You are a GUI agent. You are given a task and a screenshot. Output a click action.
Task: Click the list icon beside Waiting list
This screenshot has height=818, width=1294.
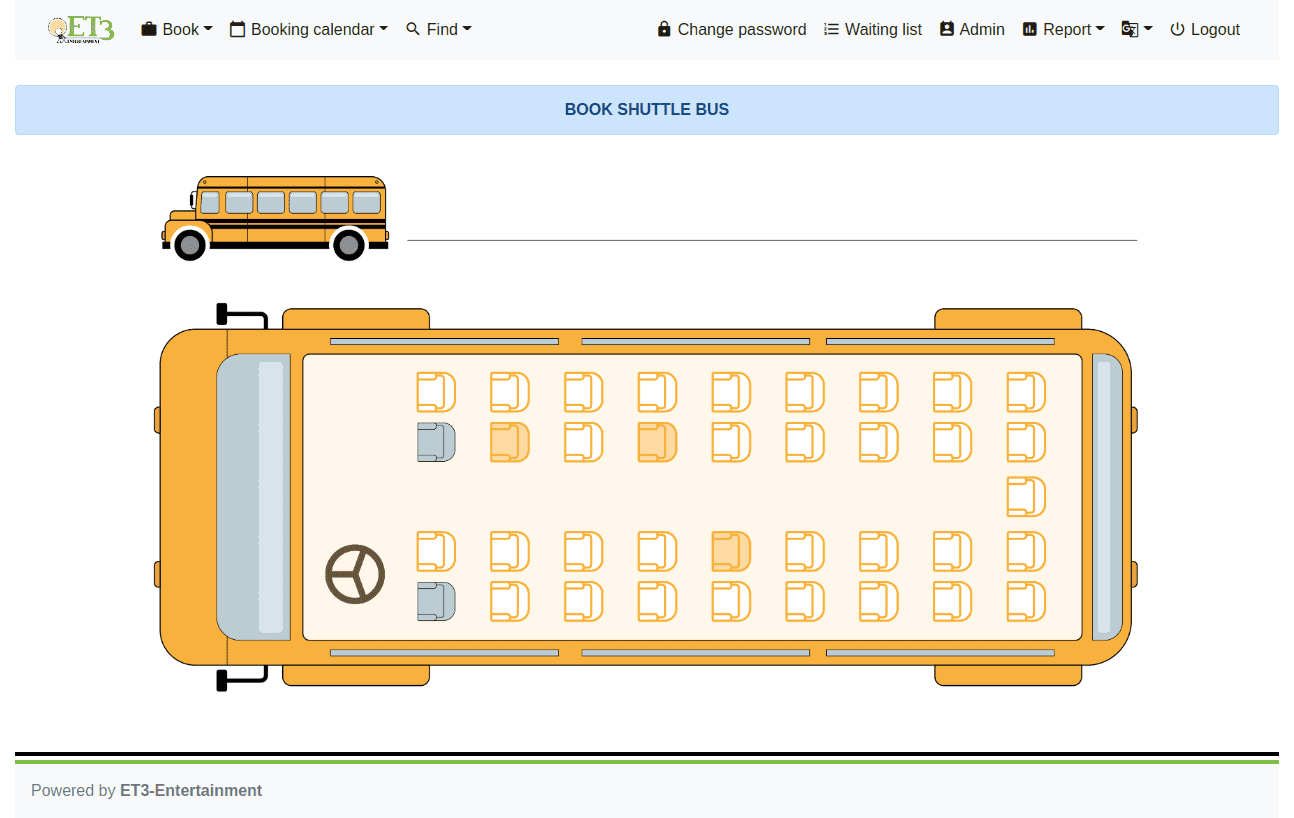tap(831, 29)
